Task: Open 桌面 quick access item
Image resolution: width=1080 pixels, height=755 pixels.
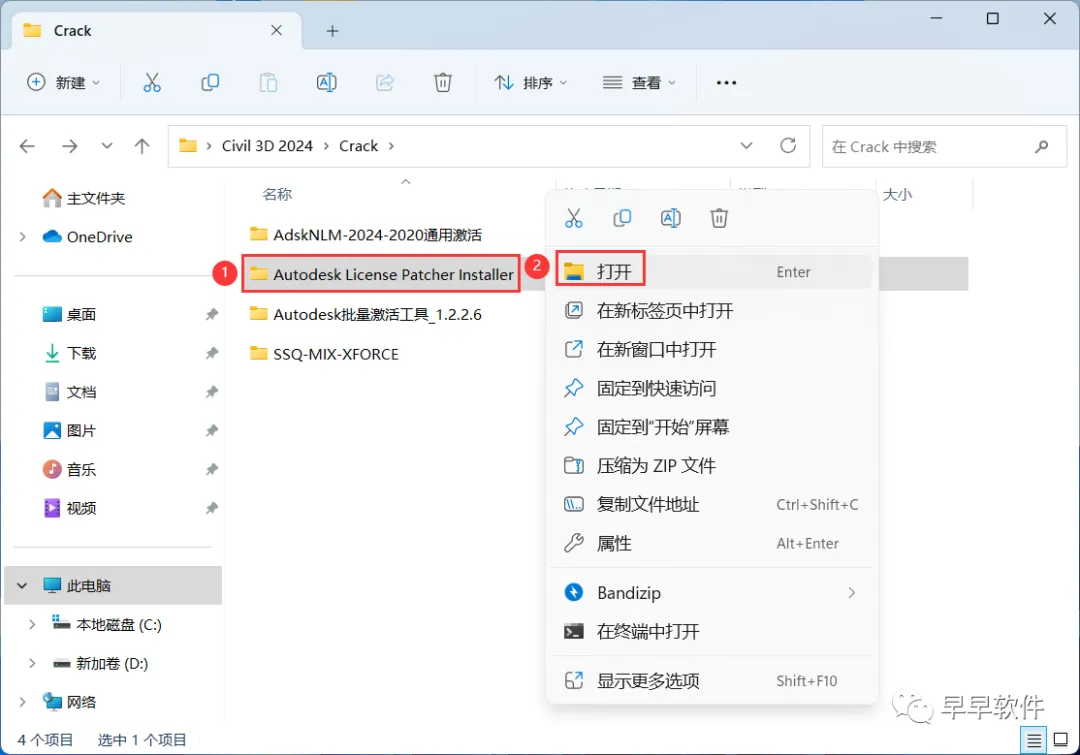Action: [x=70, y=314]
